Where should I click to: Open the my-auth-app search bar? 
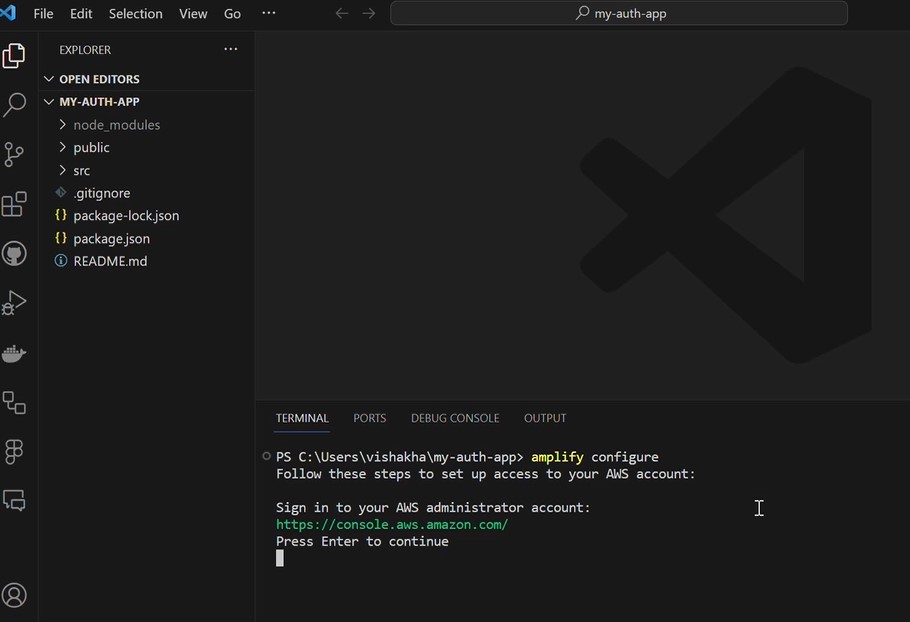click(x=618, y=13)
